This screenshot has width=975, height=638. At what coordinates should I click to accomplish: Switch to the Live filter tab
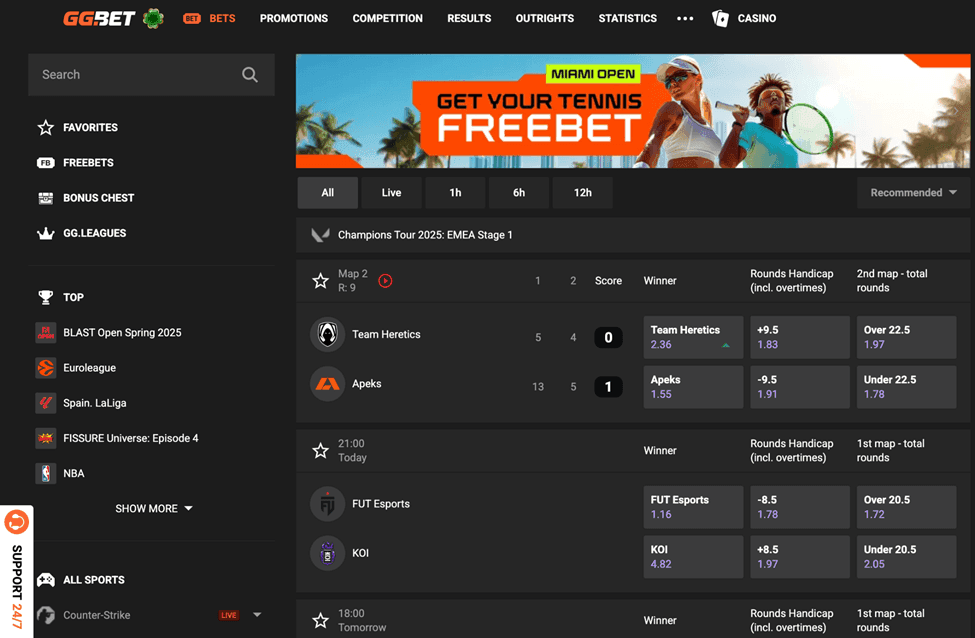click(391, 193)
